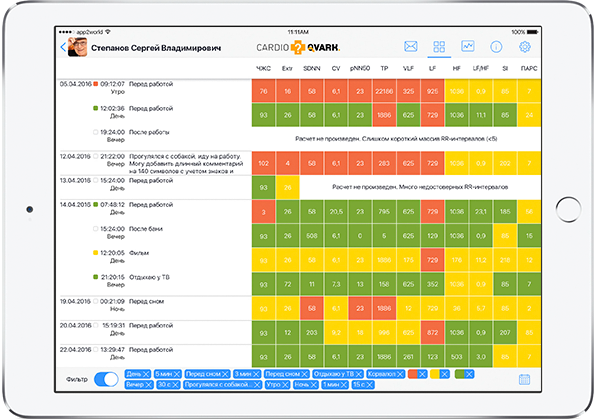600x420 pixels.
Task: Select the SDNN cell with value 508
Action: point(311,236)
